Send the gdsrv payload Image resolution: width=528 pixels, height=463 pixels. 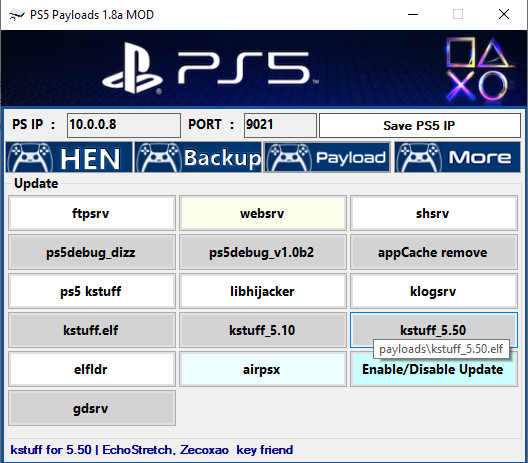(x=92, y=408)
